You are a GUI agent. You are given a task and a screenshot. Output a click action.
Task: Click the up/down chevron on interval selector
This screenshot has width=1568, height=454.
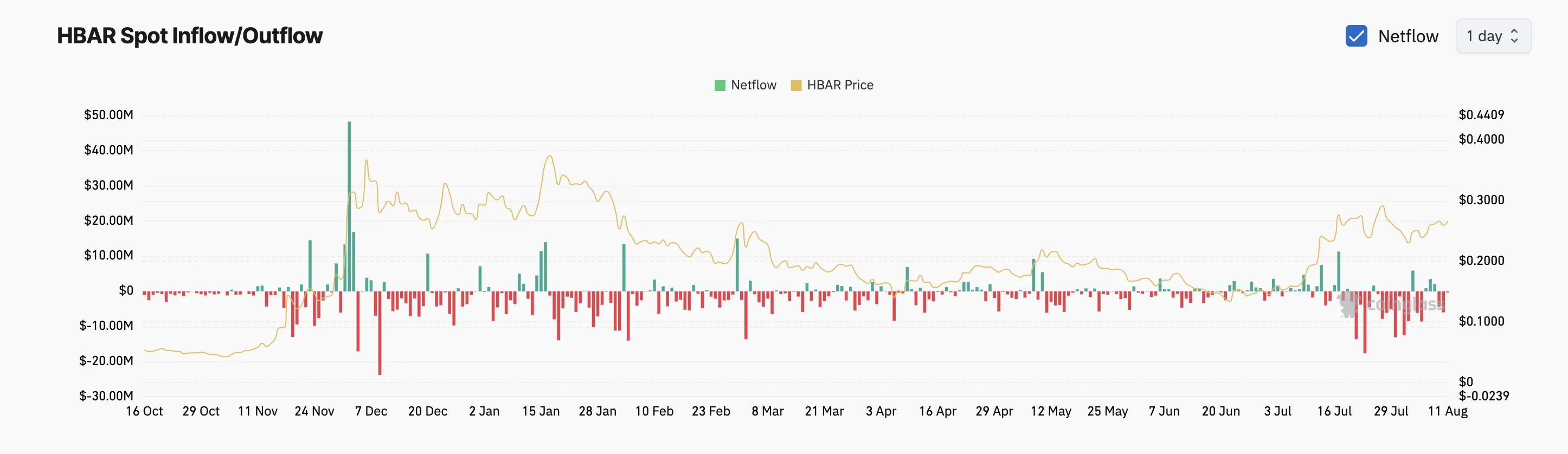(x=1514, y=36)
